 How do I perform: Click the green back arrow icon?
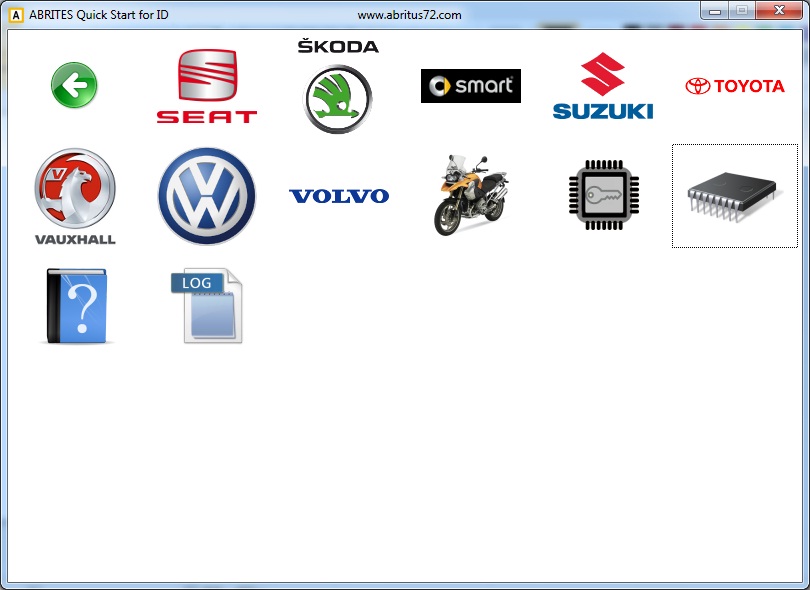(x=74, y=85)
